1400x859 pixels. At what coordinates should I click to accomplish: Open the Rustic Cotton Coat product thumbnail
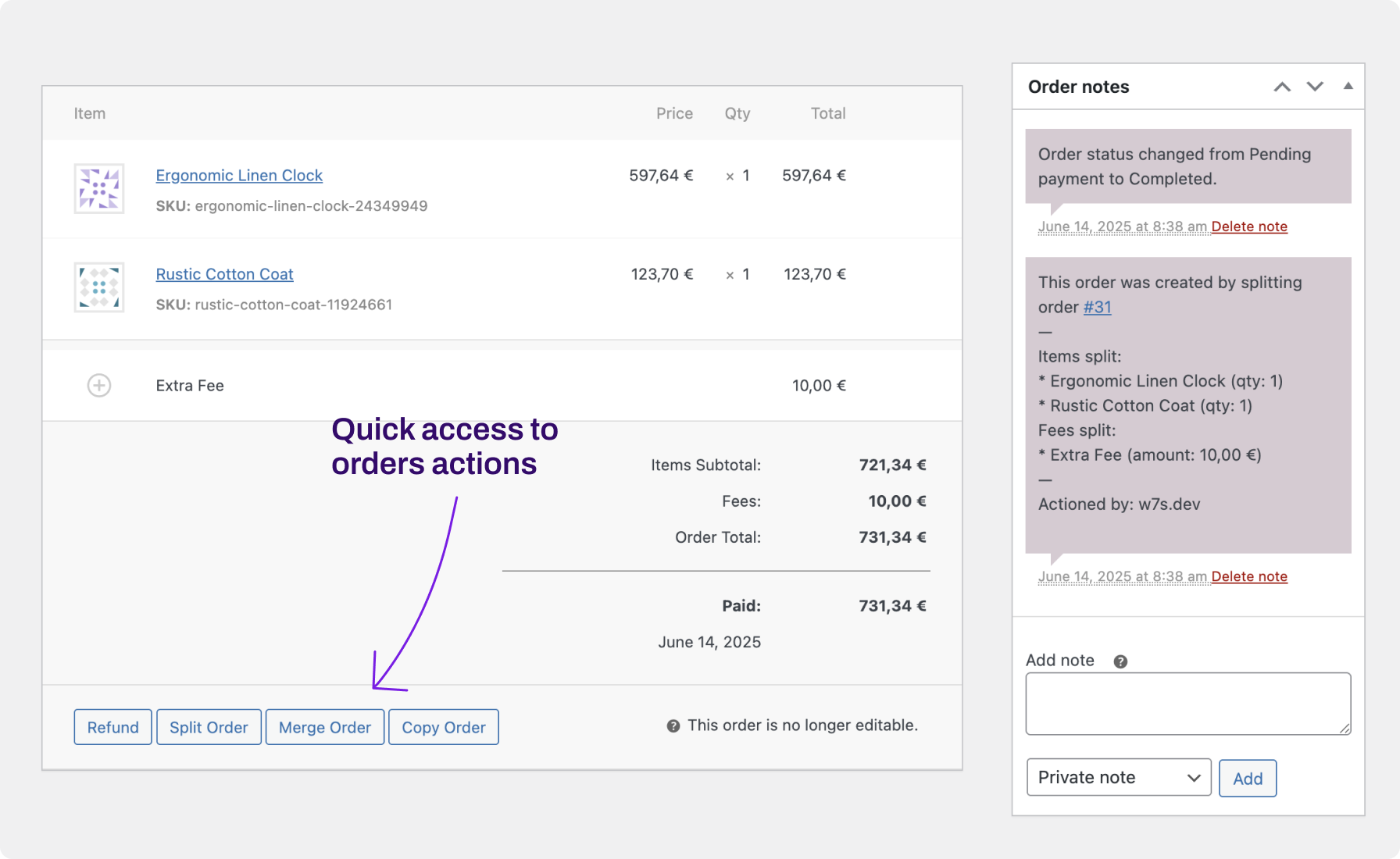click(99, 287)
